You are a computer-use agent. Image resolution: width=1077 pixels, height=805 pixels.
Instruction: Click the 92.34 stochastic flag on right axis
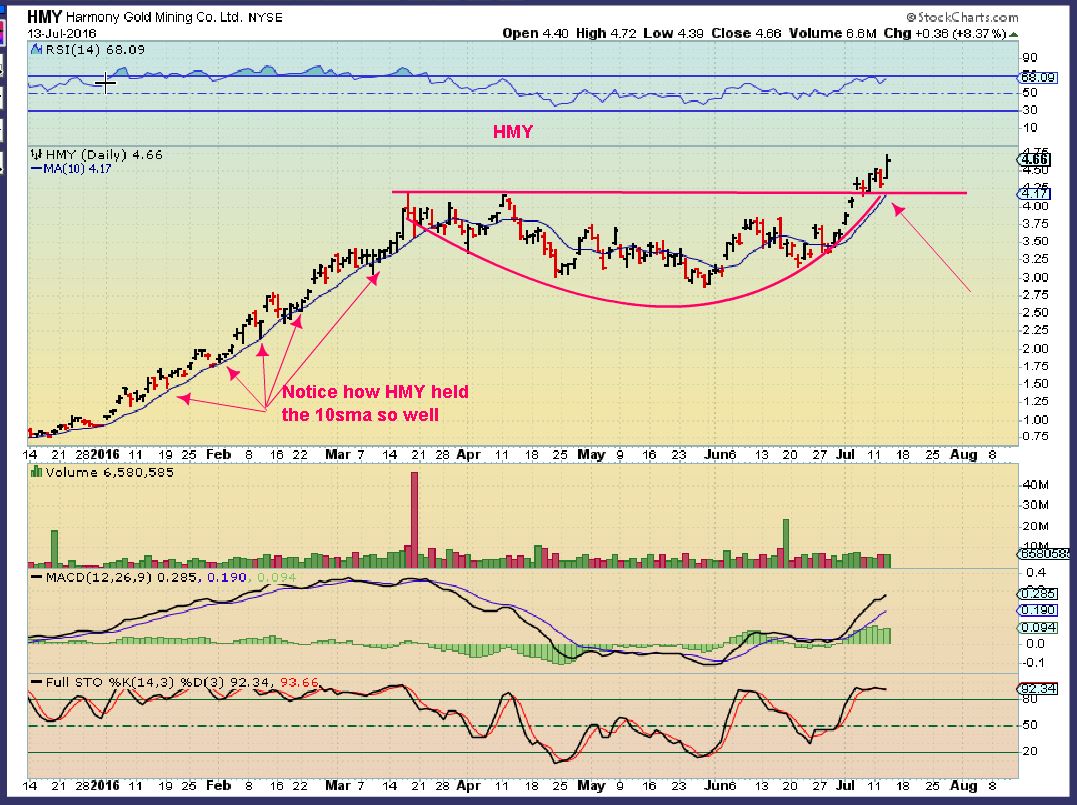pos(1038,688)
